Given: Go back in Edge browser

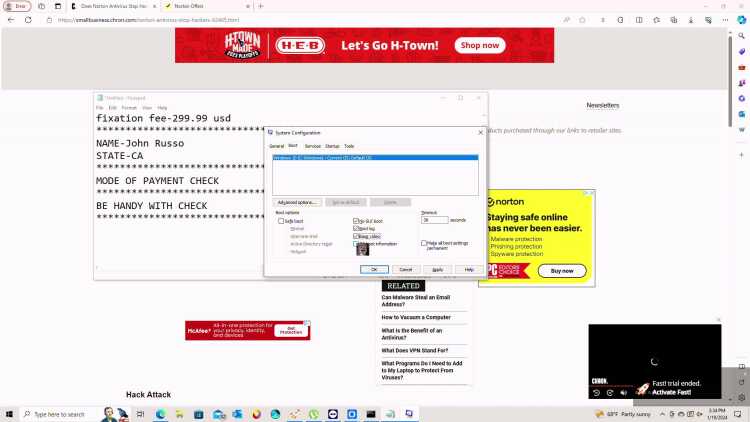Looking at the screenshot, I should (11, 20).
